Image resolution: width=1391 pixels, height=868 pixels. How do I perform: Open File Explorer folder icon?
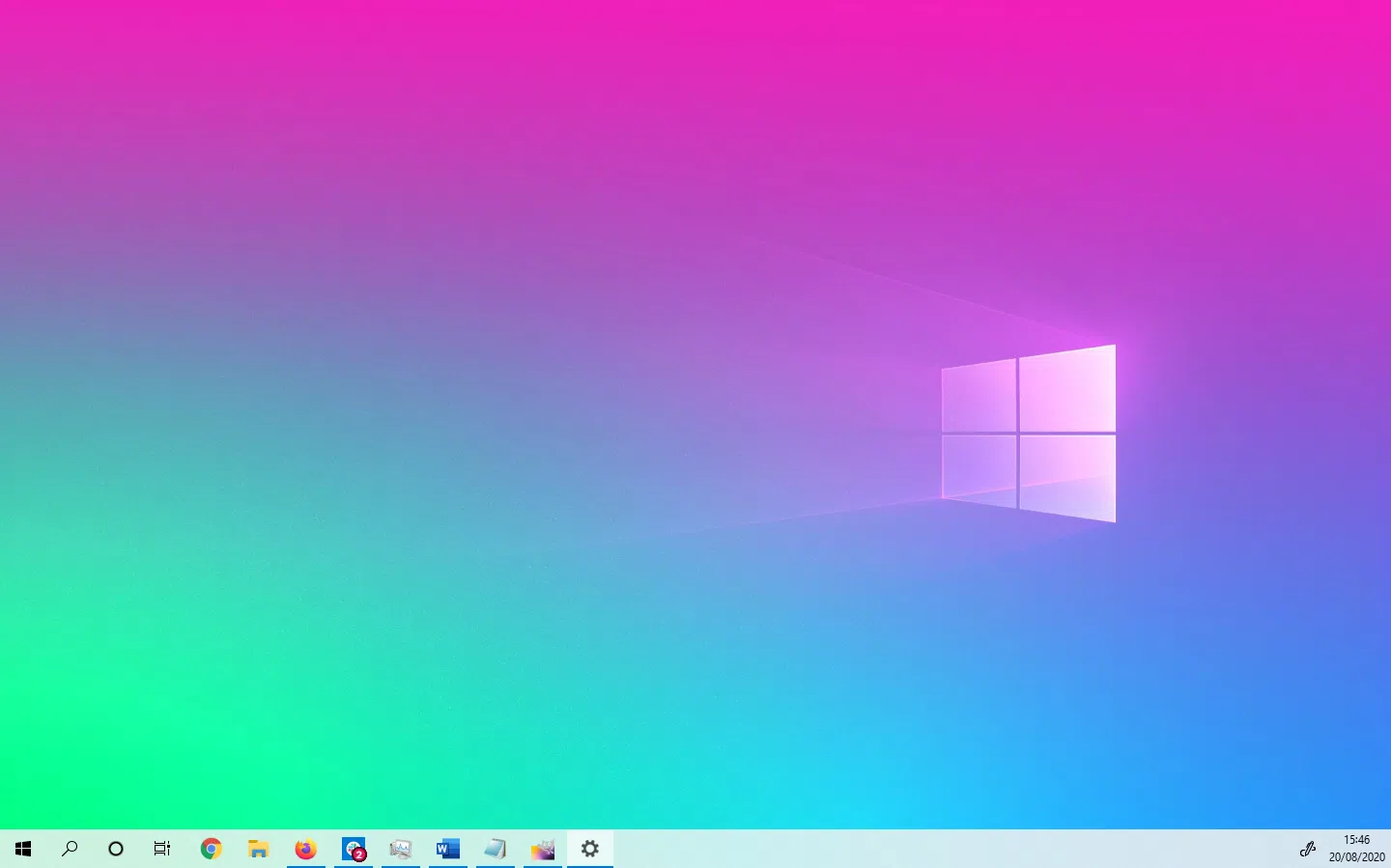tap(258, 849)
